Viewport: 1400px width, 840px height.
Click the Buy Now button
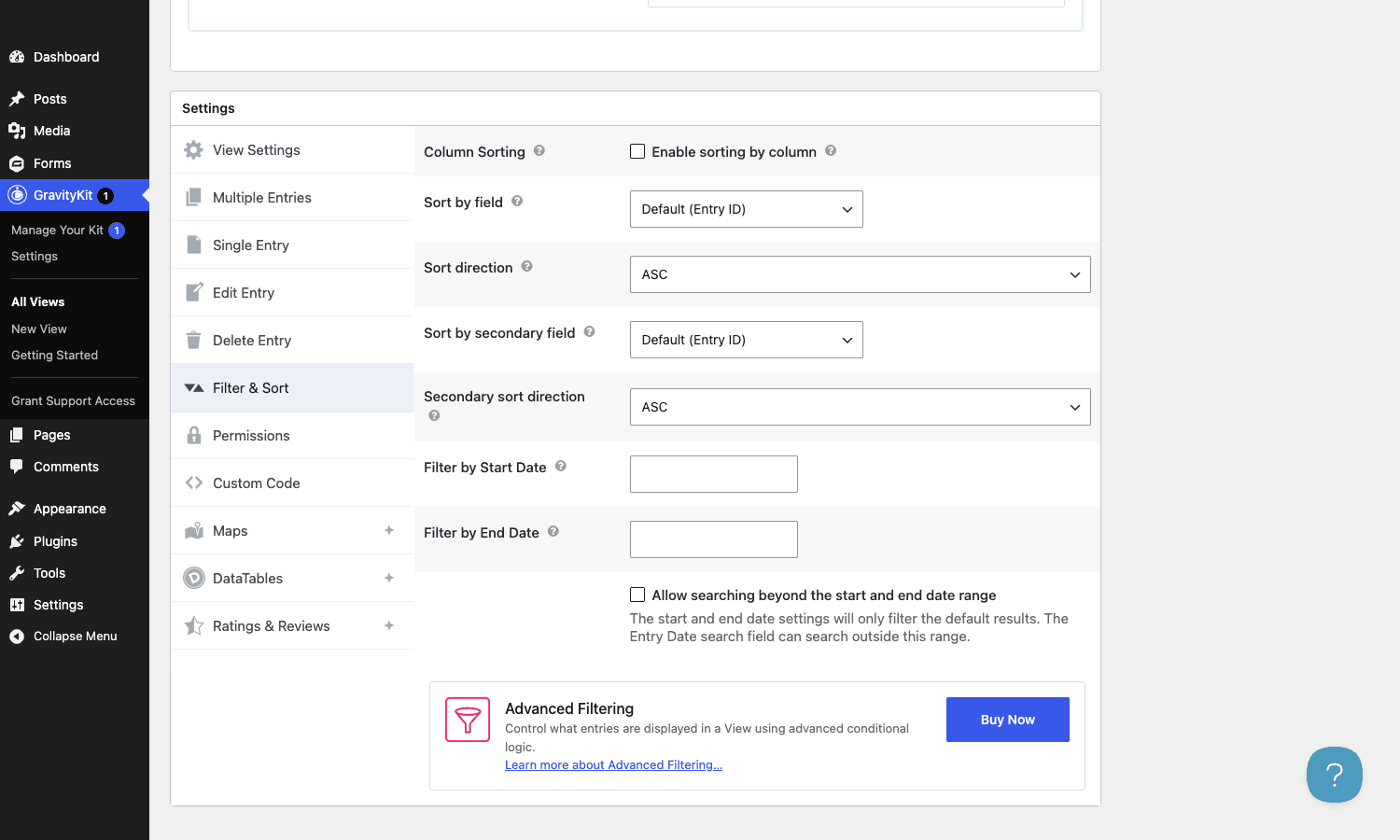[1008, 720]
